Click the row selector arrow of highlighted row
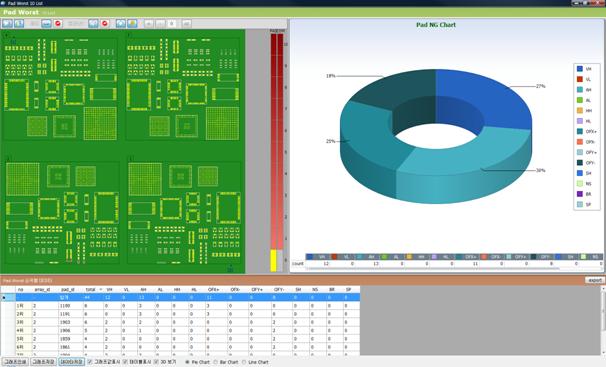 [4, 297]
